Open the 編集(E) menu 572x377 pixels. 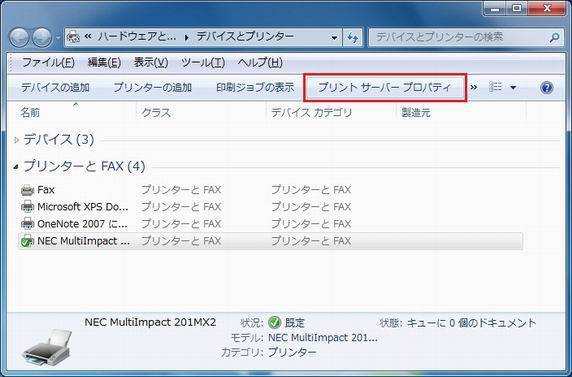104,62
